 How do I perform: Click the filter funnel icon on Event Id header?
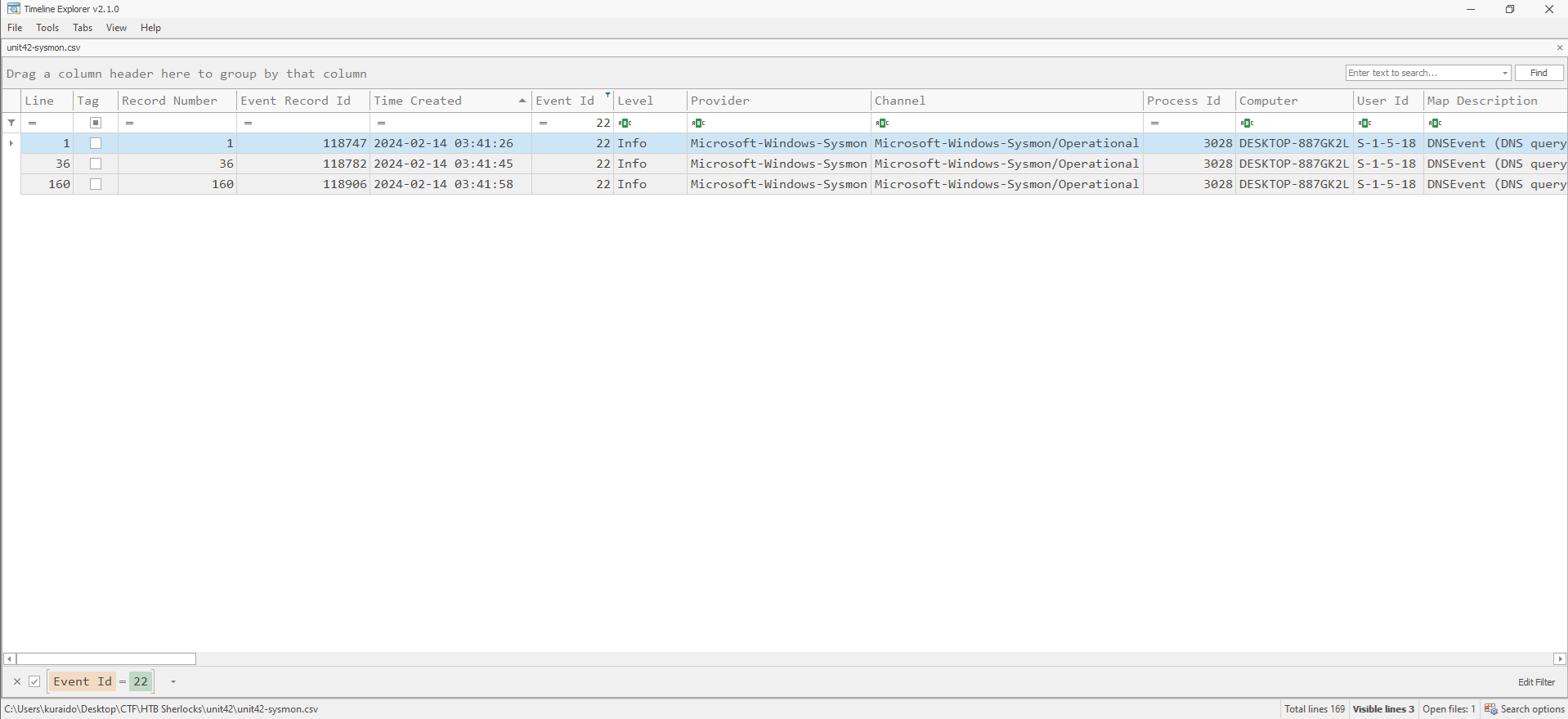[x=607, y=96]
